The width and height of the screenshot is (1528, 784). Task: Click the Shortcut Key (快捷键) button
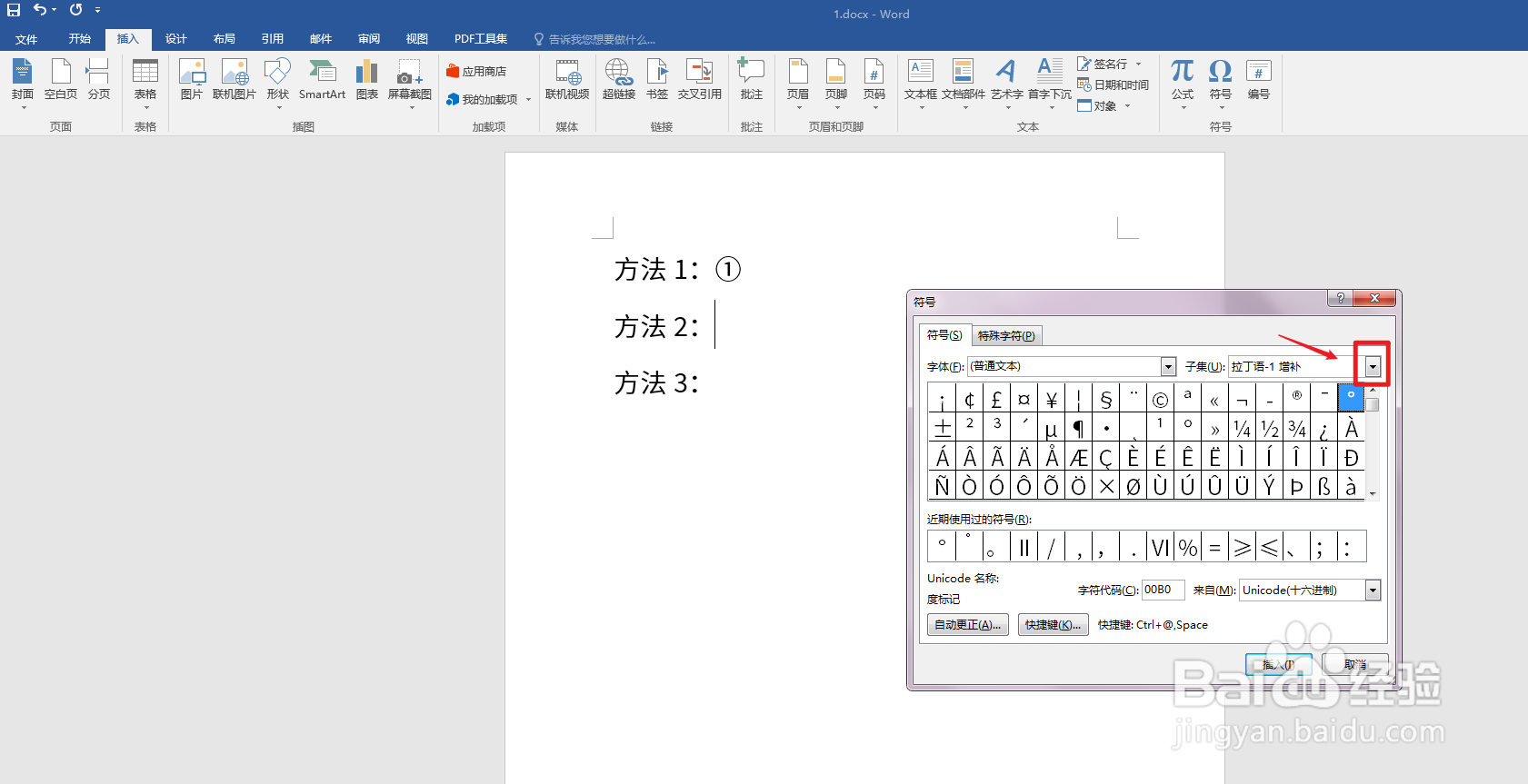1054,625
